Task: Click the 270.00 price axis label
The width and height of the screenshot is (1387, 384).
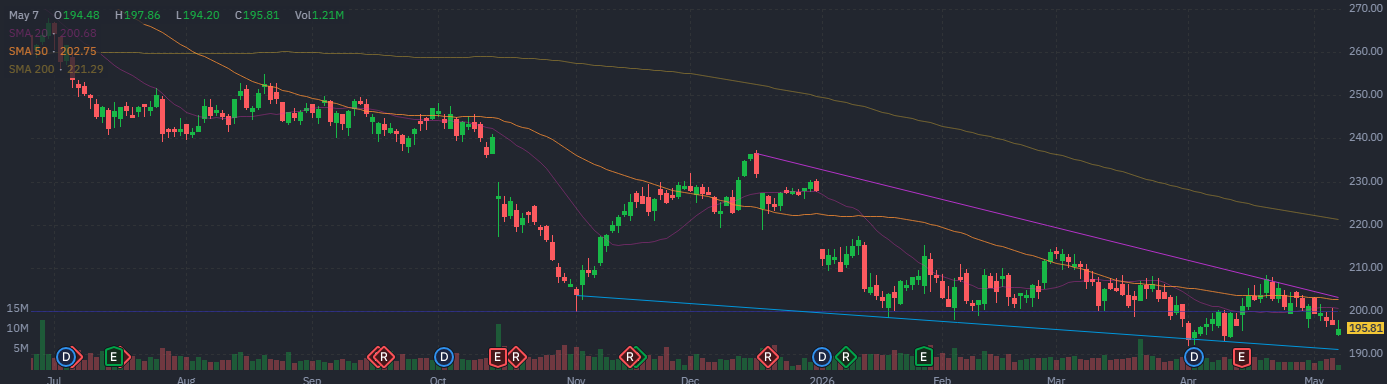Action: (1365, 8)
